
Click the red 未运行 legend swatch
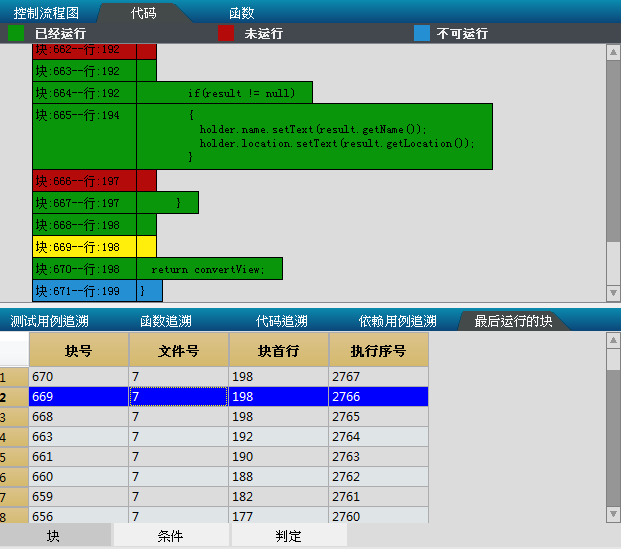pos(226,33)
